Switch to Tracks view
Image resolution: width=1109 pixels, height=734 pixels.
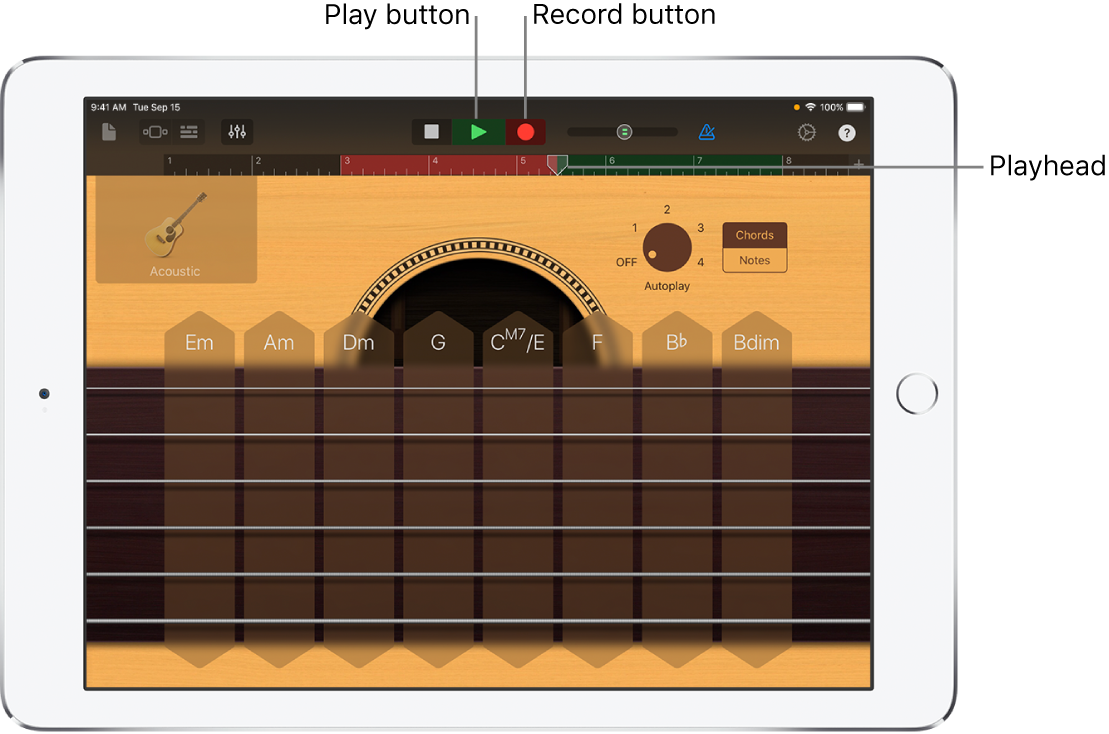pos(189,132)
